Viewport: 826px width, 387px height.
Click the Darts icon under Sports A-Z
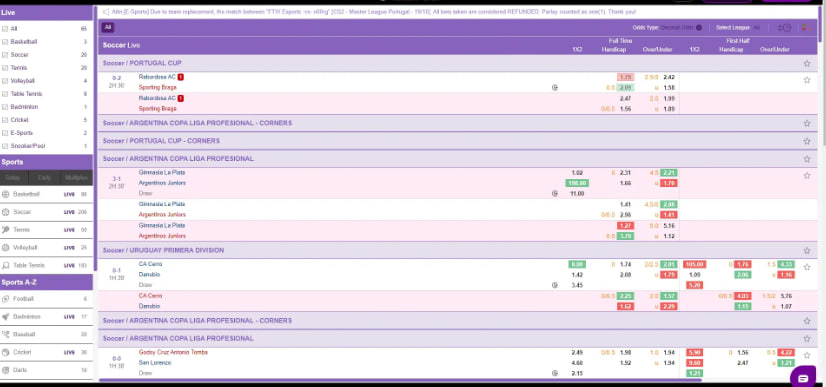coord(6,370)
